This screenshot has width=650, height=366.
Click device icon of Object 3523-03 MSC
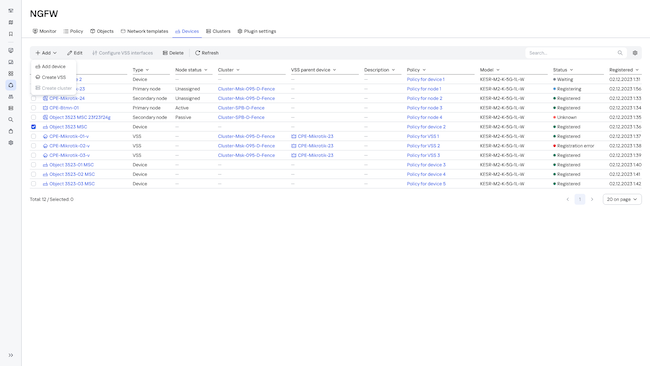[x=45, y=184]
